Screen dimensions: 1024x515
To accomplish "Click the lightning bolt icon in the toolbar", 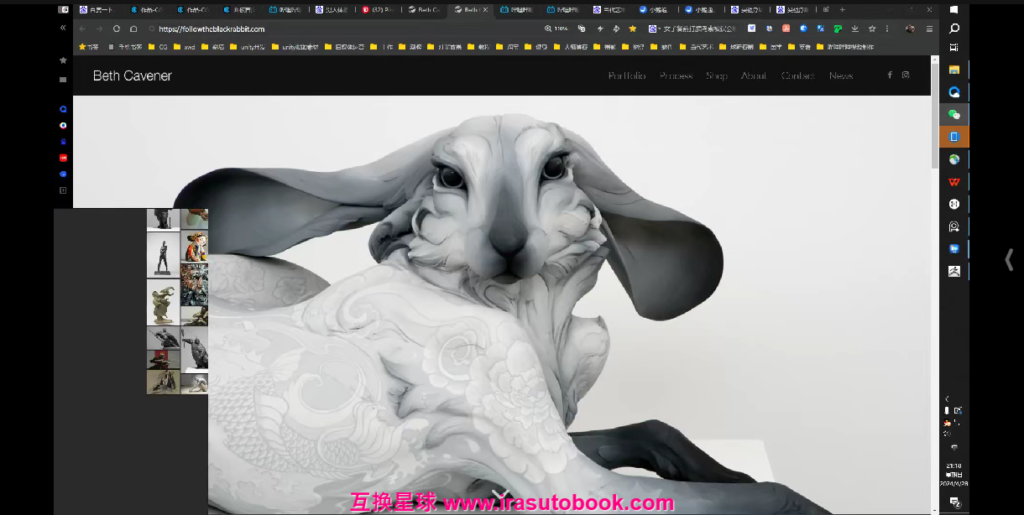I will coord(600,29).
